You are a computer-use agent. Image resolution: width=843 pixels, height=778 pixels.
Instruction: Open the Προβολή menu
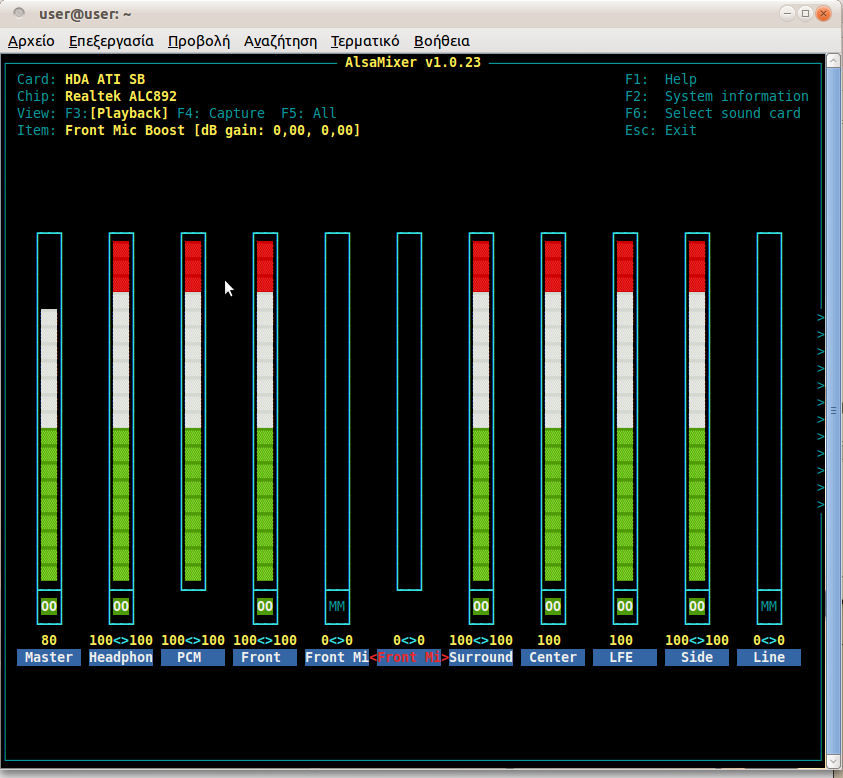[199, 41]
